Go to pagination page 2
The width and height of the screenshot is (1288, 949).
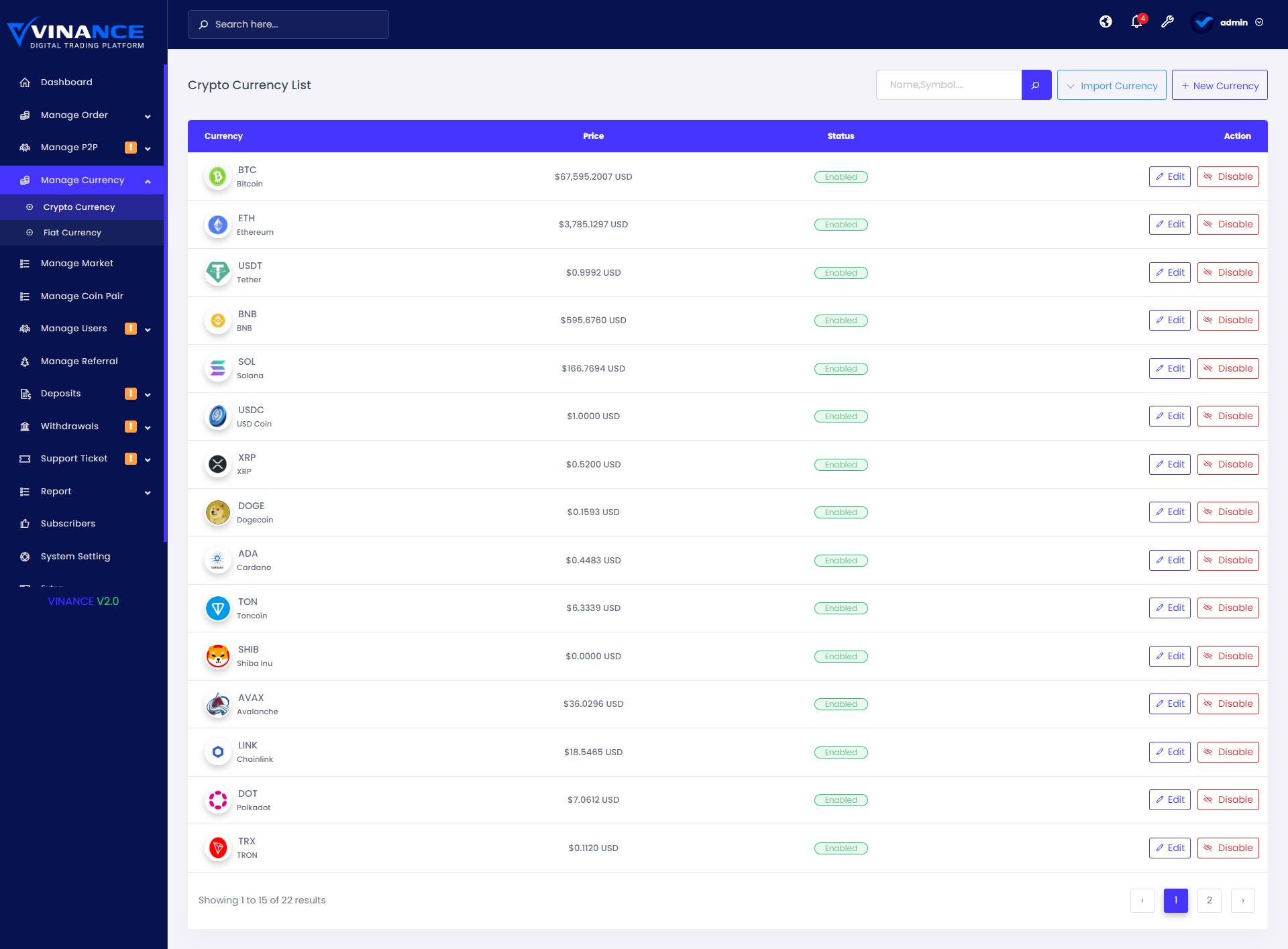[x=1209, y=901]
